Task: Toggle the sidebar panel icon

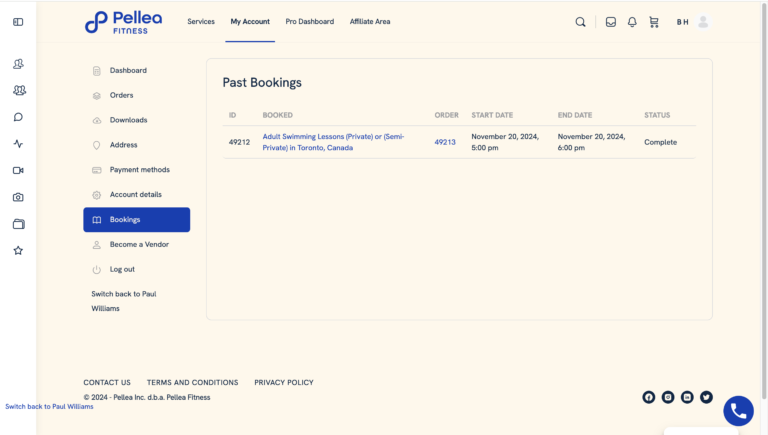Action: tap(18, 22)
